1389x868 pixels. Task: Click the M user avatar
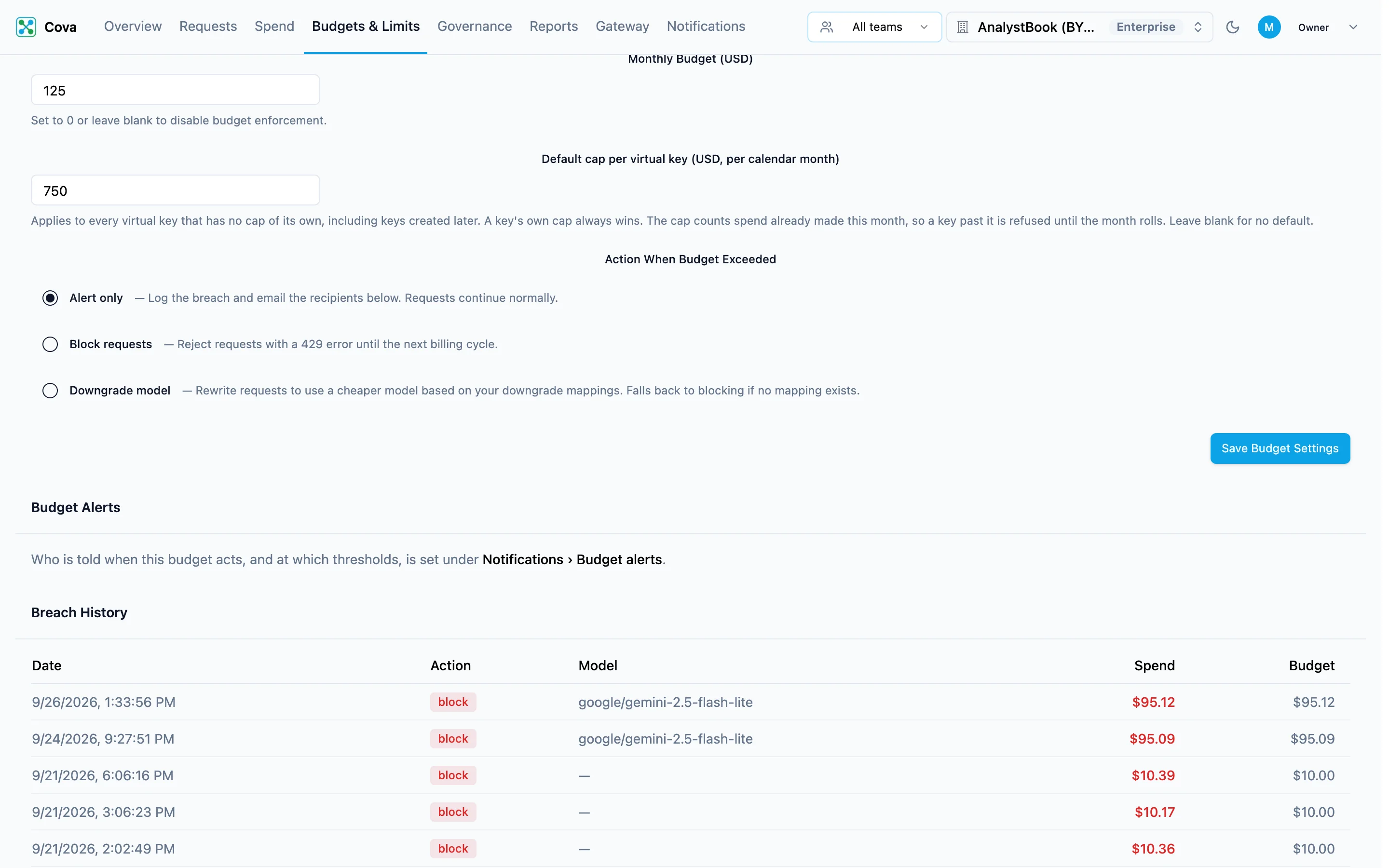tap(1268, 27)
